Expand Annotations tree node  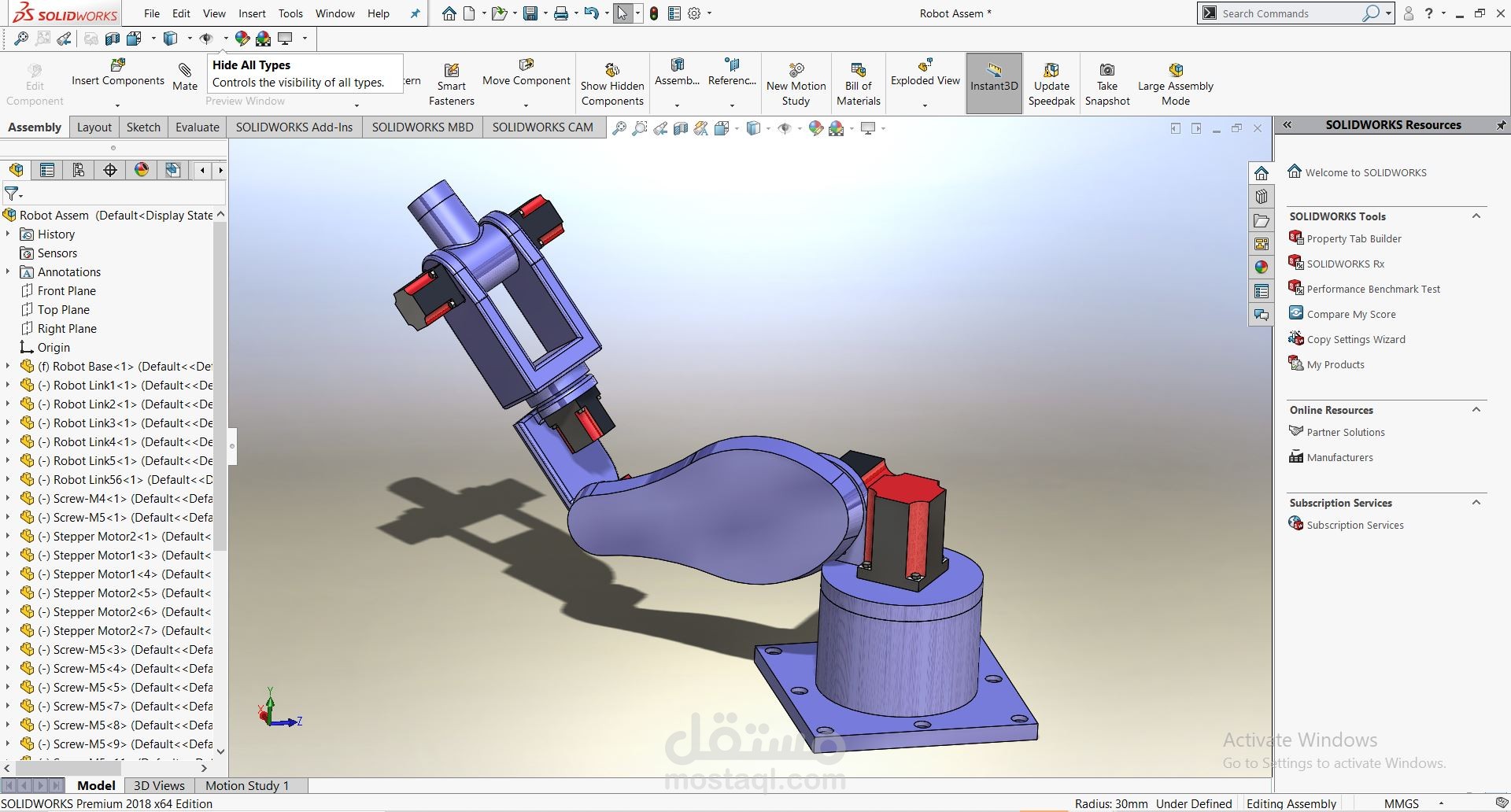point(8,271)
